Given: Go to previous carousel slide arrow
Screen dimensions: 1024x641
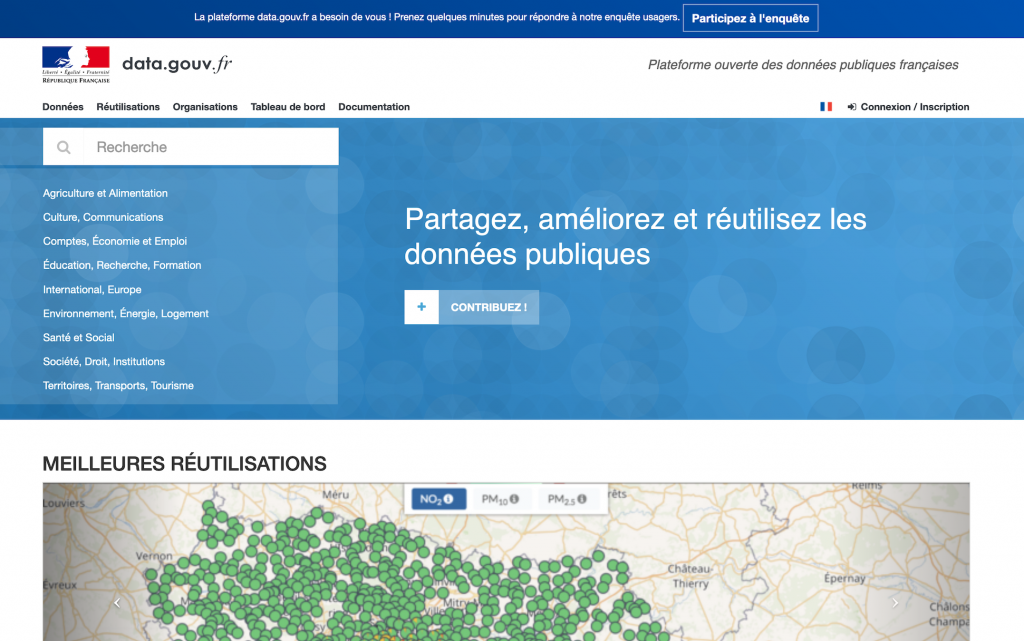Looking at the screenshot, I should click(x=117, y=602).
